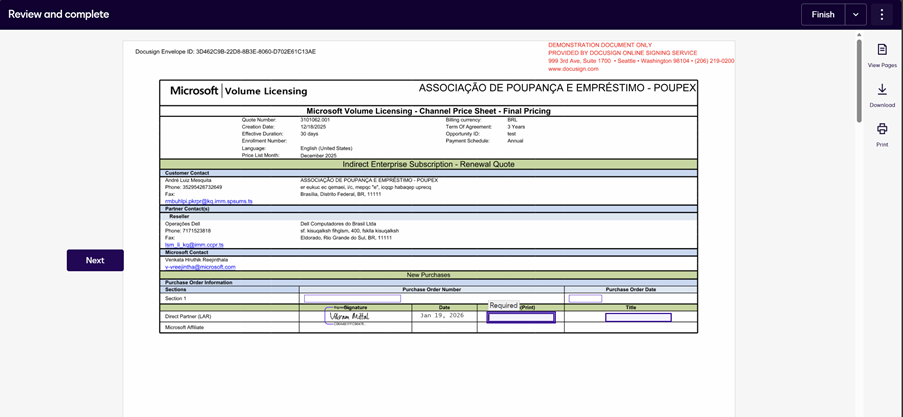Click 'Operações Dell' reseller name
The height and width of the screenshot is (417, 903).
coord(182,223)
